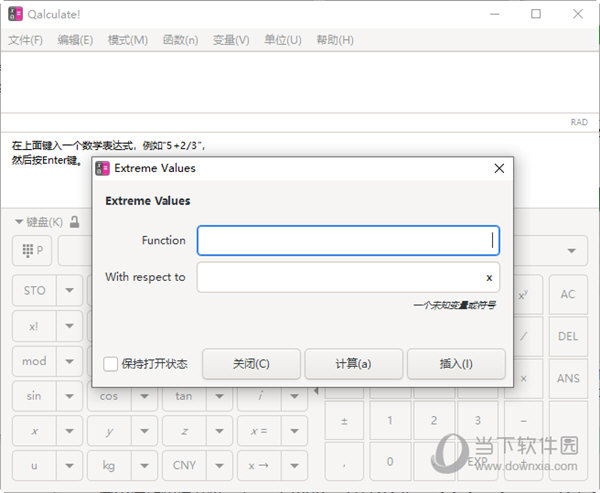Click the programming keypad P button

point(32,251)
